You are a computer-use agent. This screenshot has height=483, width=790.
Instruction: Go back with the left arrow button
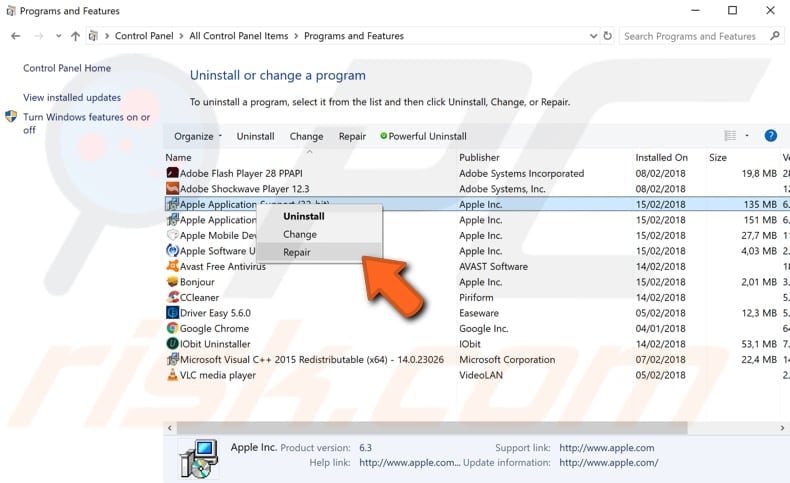pos(16,36)
